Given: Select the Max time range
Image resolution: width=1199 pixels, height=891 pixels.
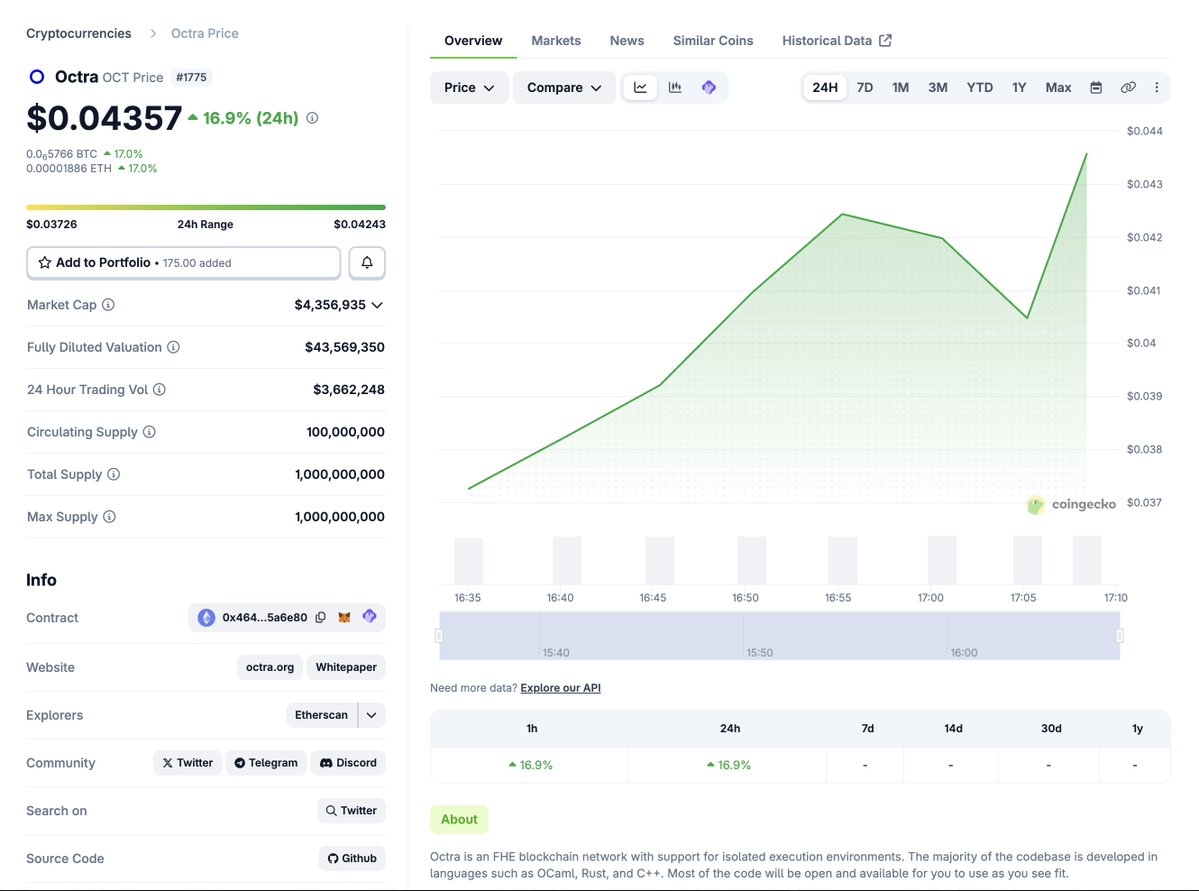Looking at the screenshot, I should pyautogui.click(x=1058, y=87).
